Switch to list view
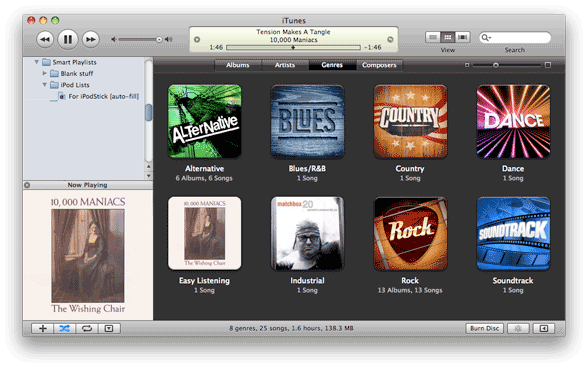 point(433,37)
